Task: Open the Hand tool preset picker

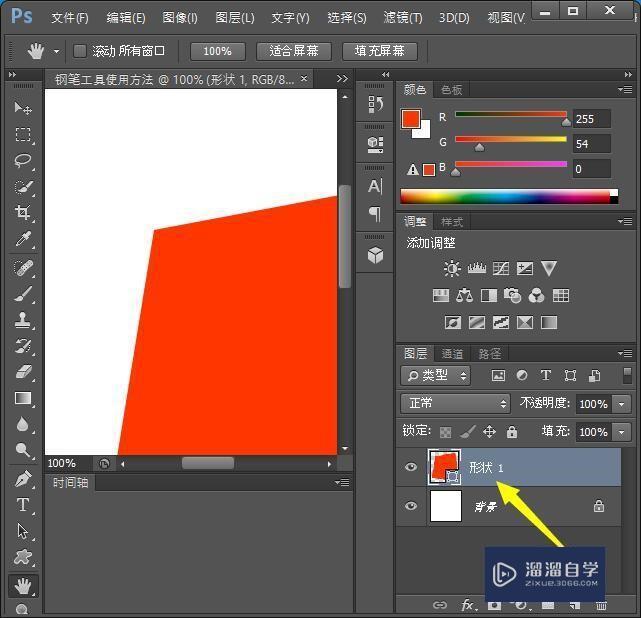Action: [x=56, y=52]
